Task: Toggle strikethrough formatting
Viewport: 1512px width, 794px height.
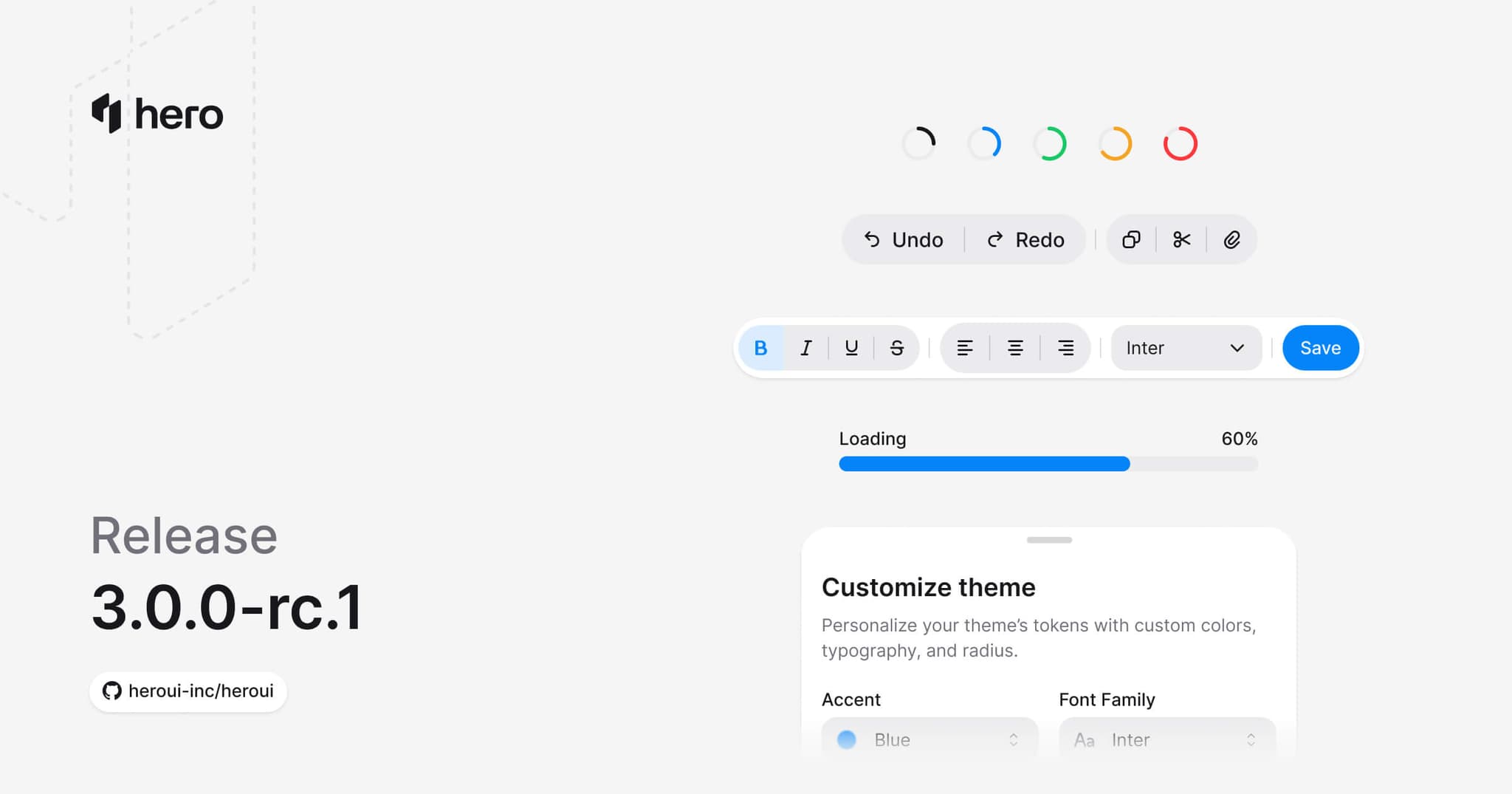Action: [896, 348]
